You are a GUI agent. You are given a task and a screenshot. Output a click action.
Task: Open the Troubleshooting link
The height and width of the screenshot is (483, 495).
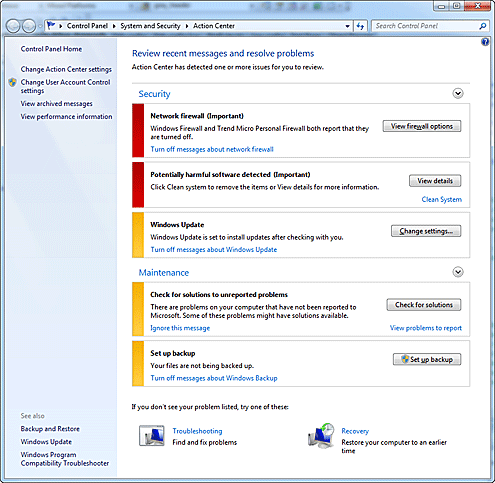coord(197,431)
